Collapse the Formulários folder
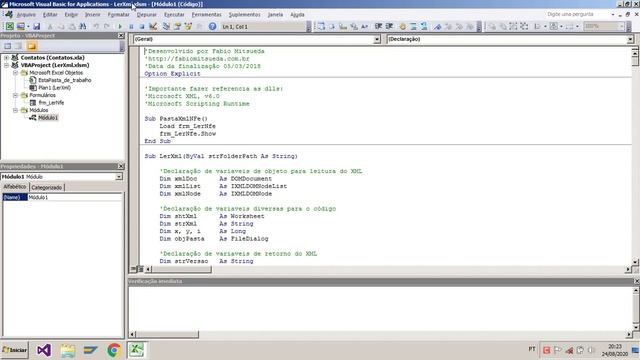 15,95
